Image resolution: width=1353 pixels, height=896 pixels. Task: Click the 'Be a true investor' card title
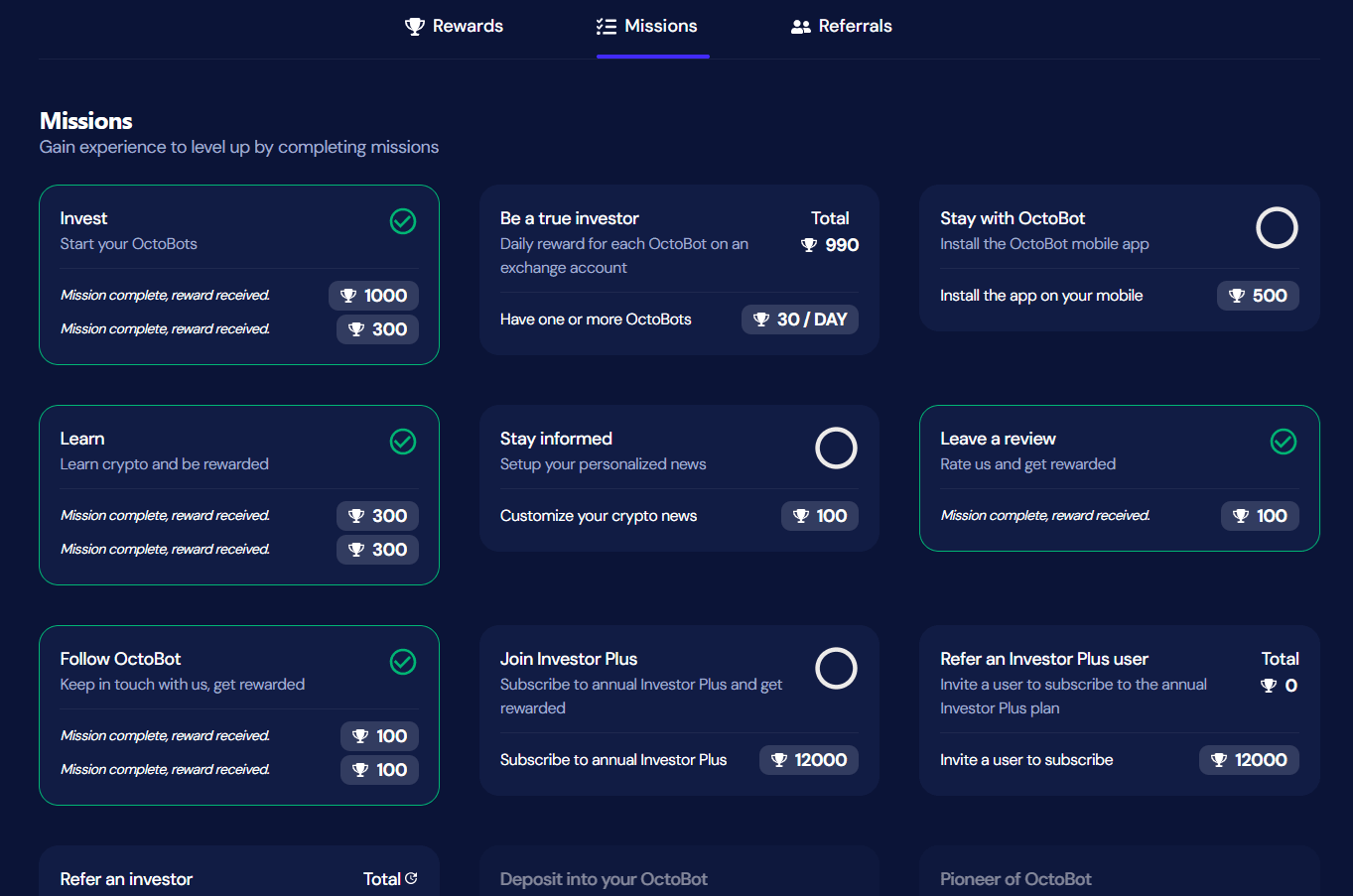tap(570, 218)
